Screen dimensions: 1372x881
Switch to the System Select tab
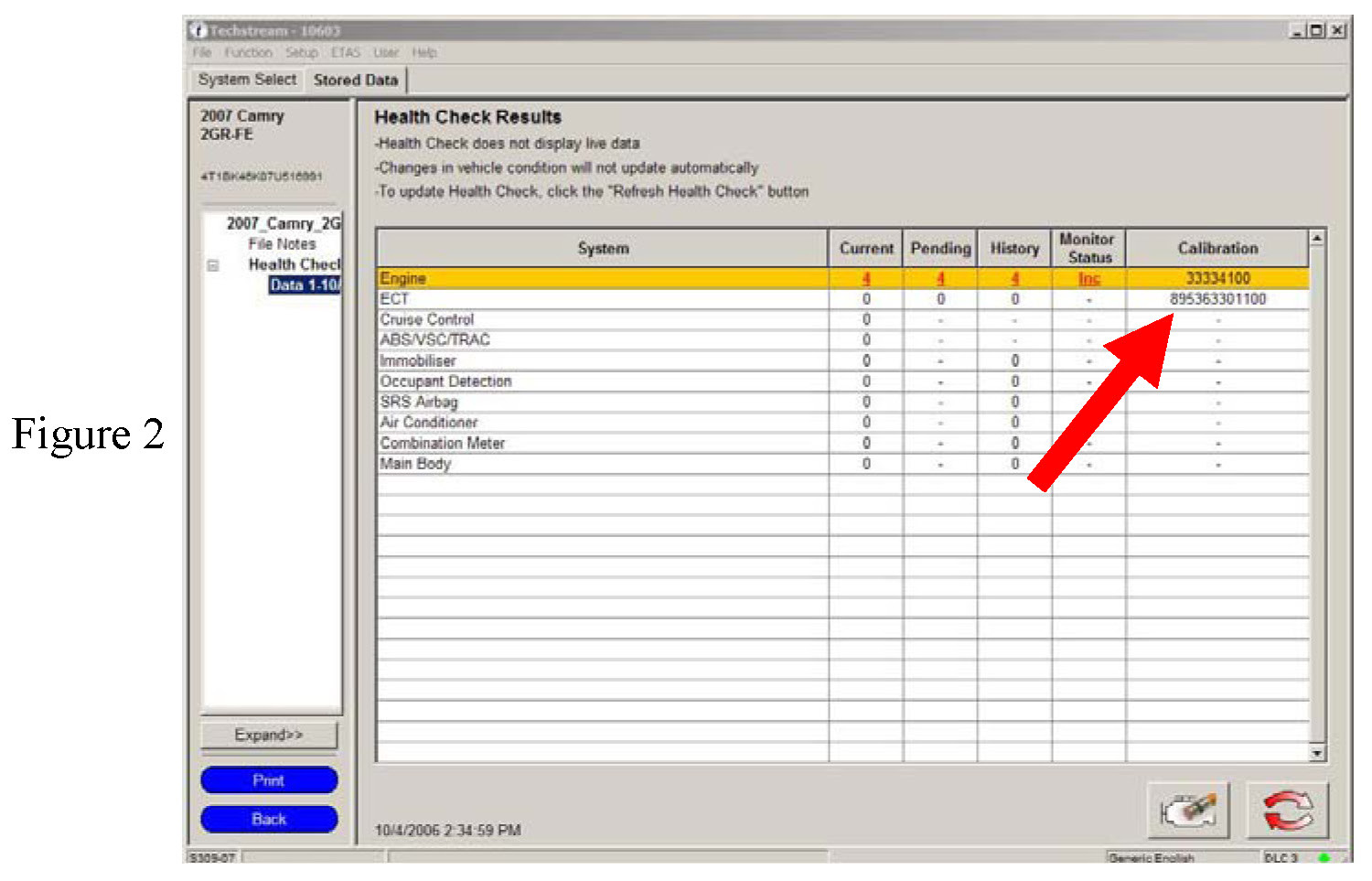pyautogui.click(x=247, y=80)
